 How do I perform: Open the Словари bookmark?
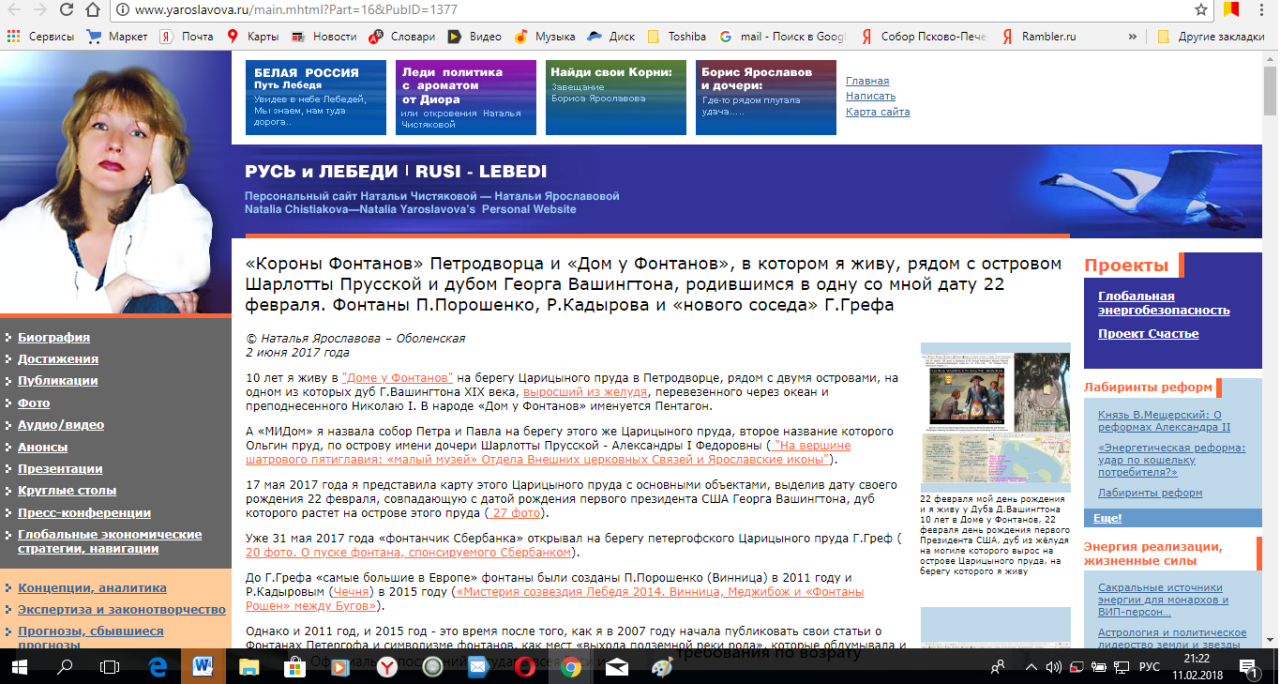pos(401,37)
